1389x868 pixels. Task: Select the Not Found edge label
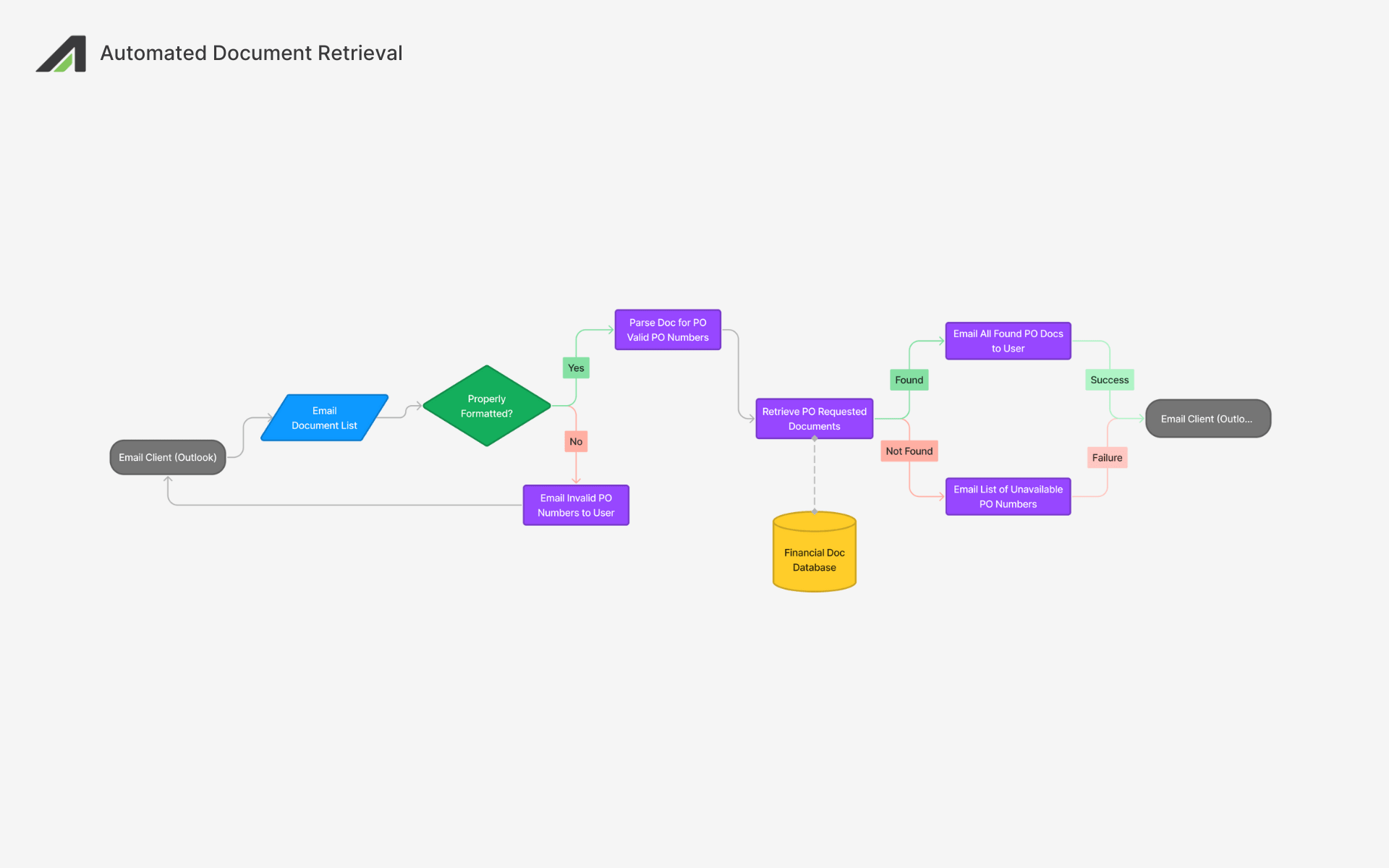pyautogui.click(x=909, y=451)
